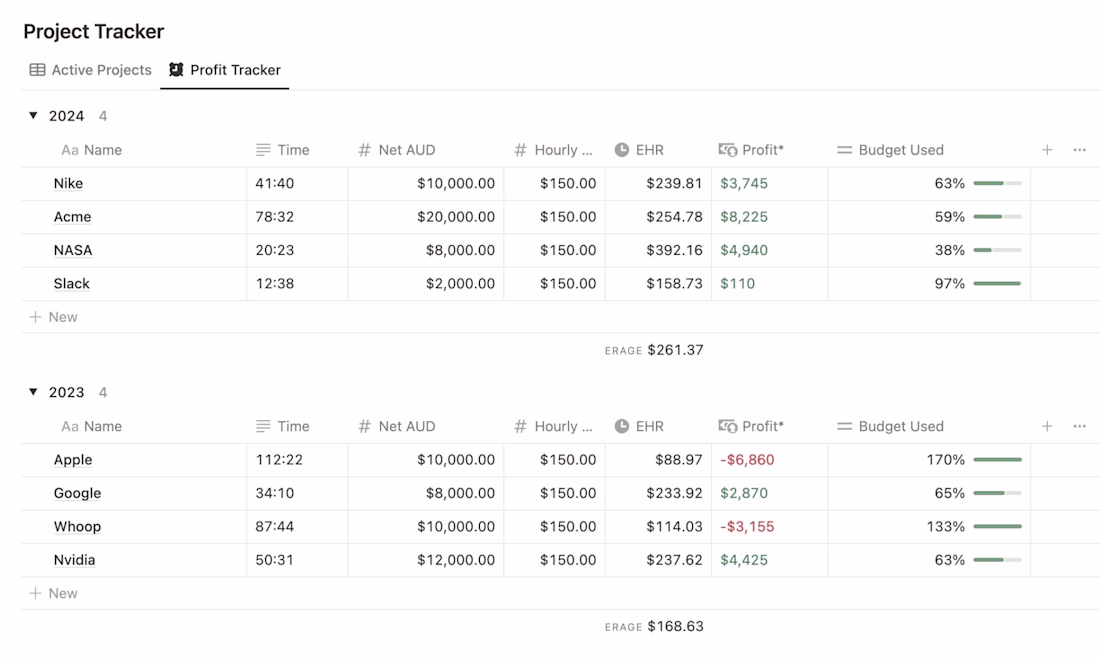Click the Net AUD hash icon in 2024
This screenshot has height=658, width=1100.
click(x=364, y=150)
